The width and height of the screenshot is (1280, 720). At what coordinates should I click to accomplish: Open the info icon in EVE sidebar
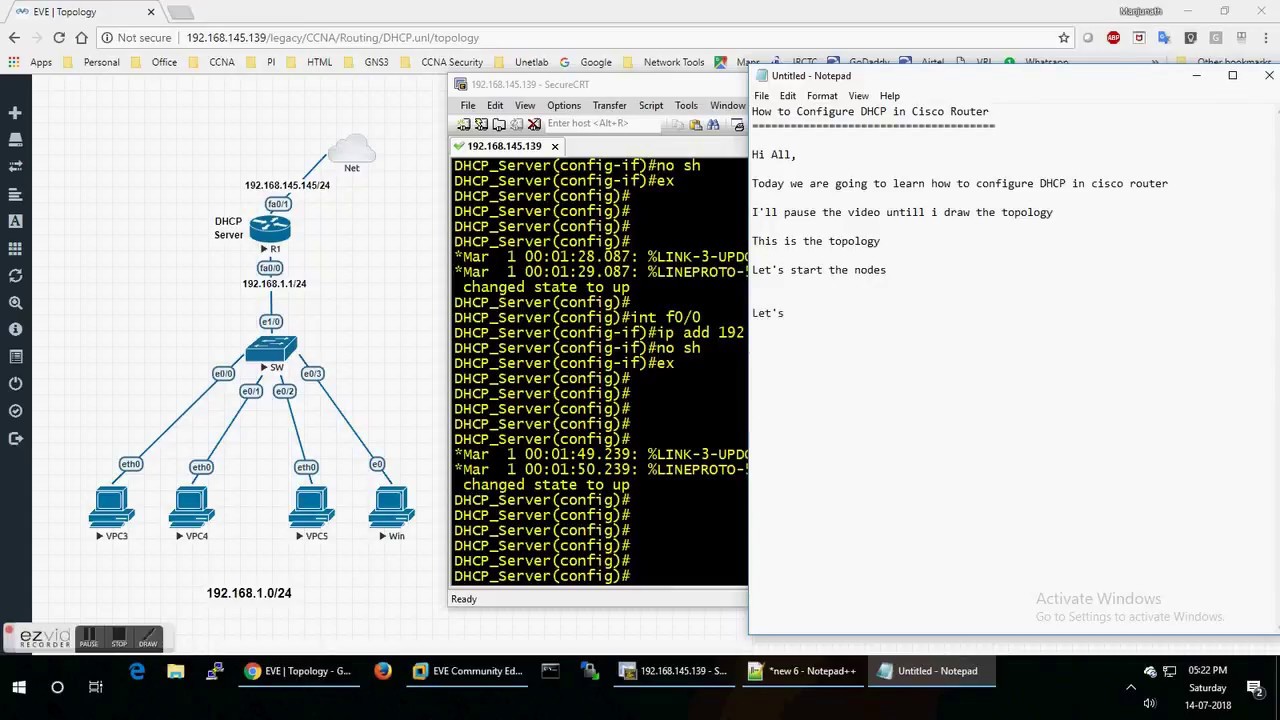[15, 329]
